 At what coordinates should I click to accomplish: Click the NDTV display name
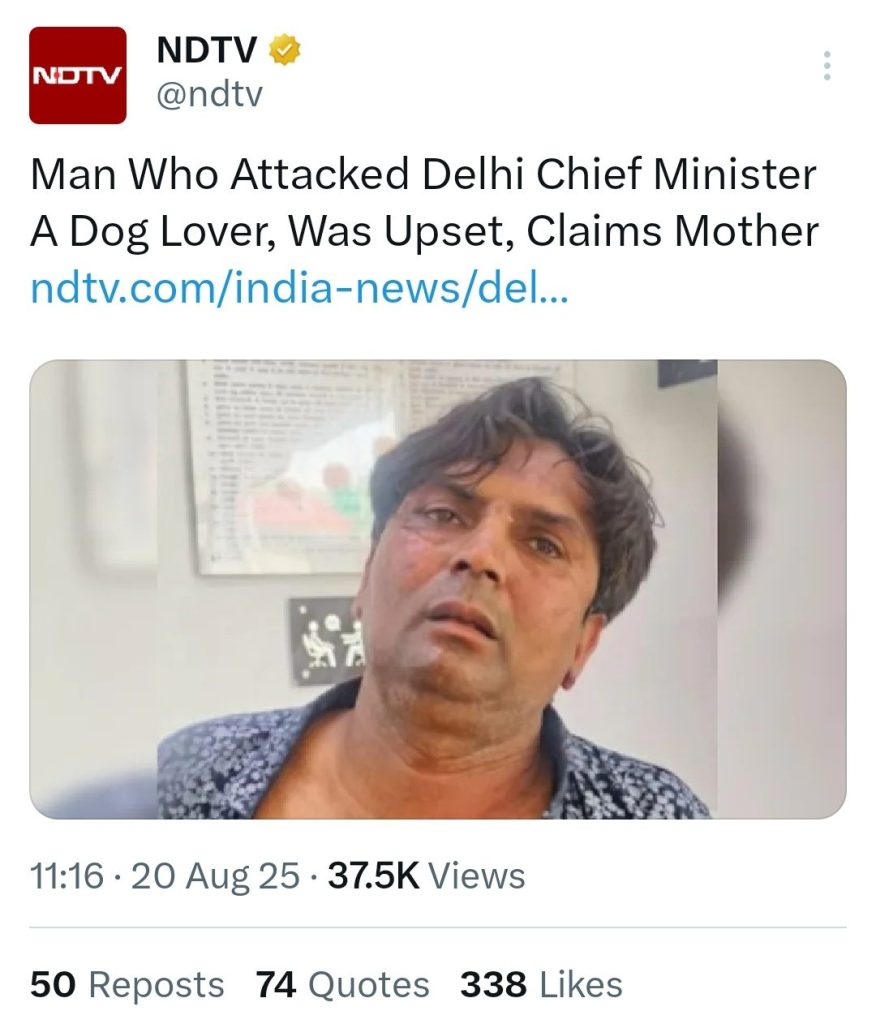click(207, 49)
